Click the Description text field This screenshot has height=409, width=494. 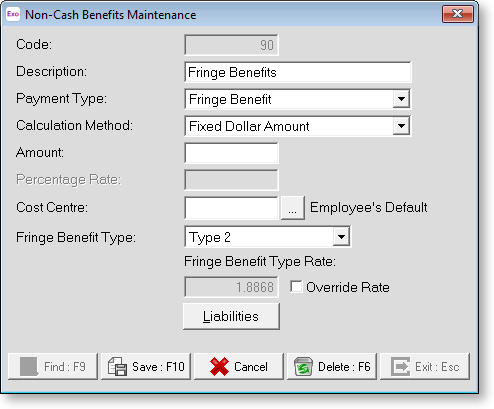[x=298, y=72]
